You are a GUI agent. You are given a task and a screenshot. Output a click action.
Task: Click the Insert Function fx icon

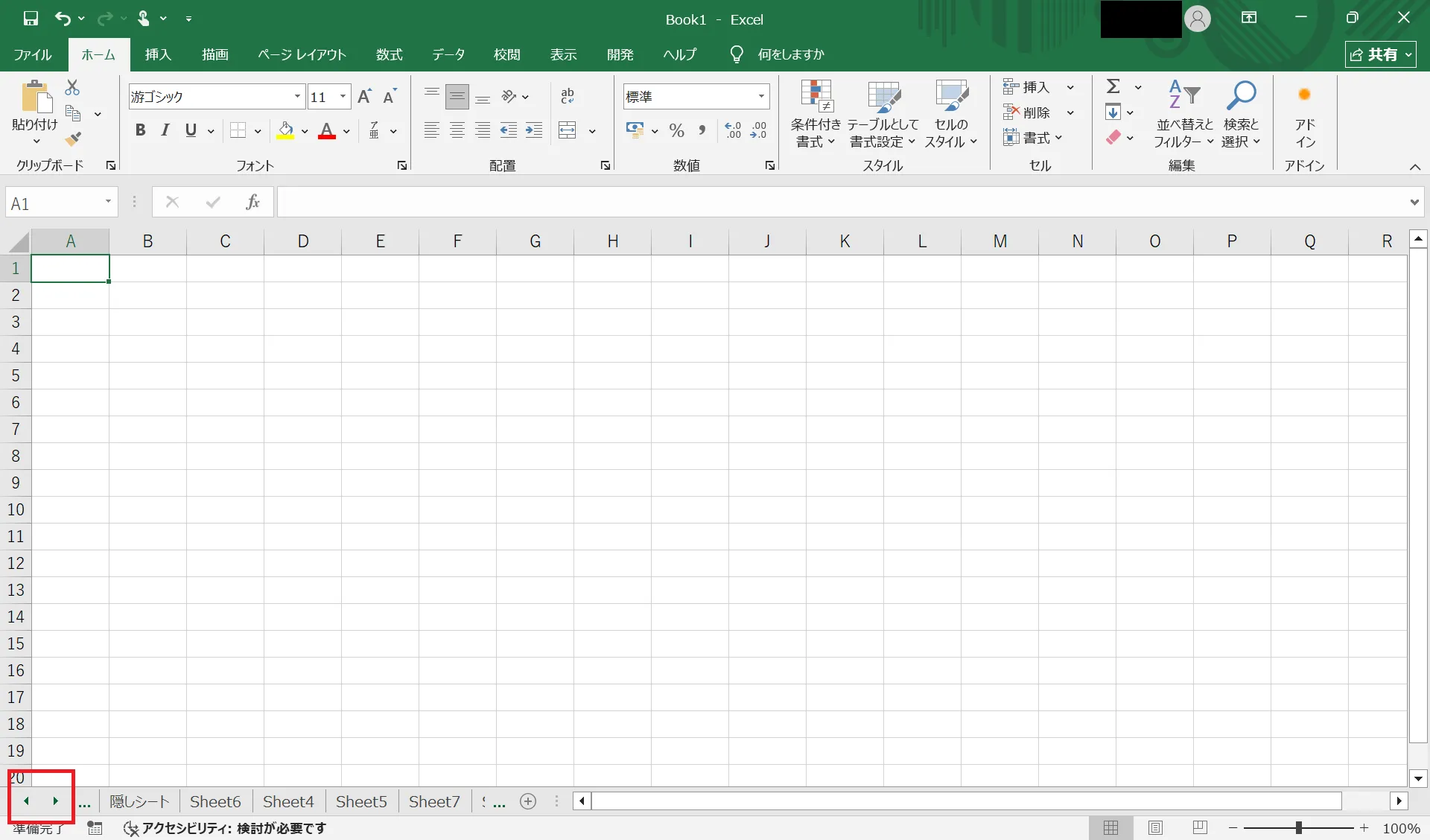[252, 202]
